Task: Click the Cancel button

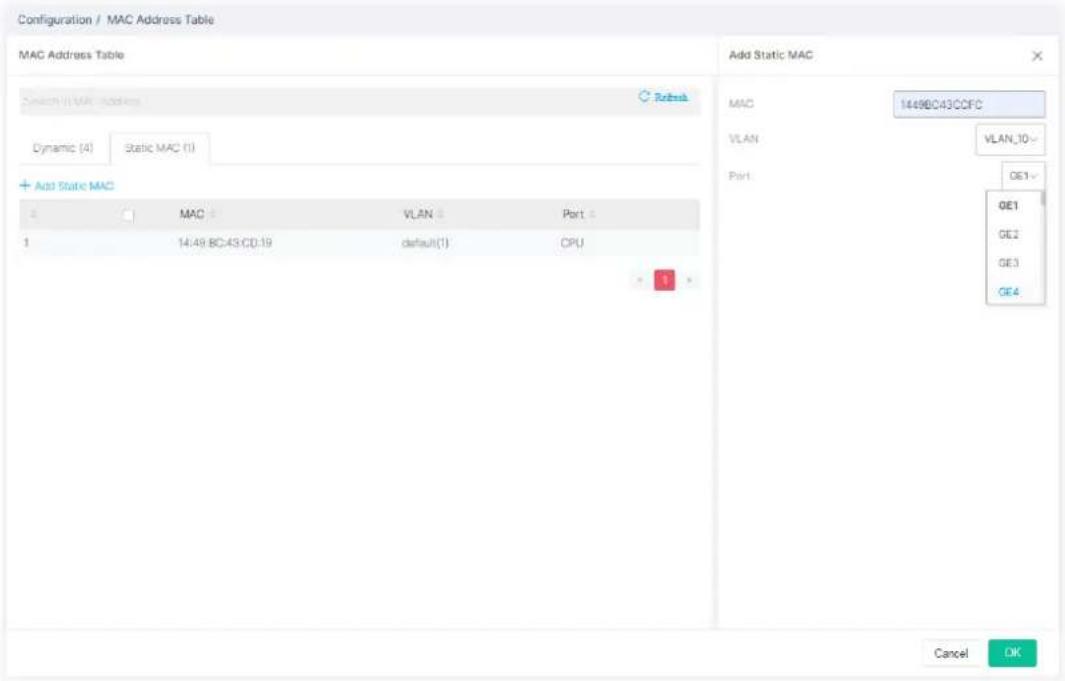Action: click(950, 653)
